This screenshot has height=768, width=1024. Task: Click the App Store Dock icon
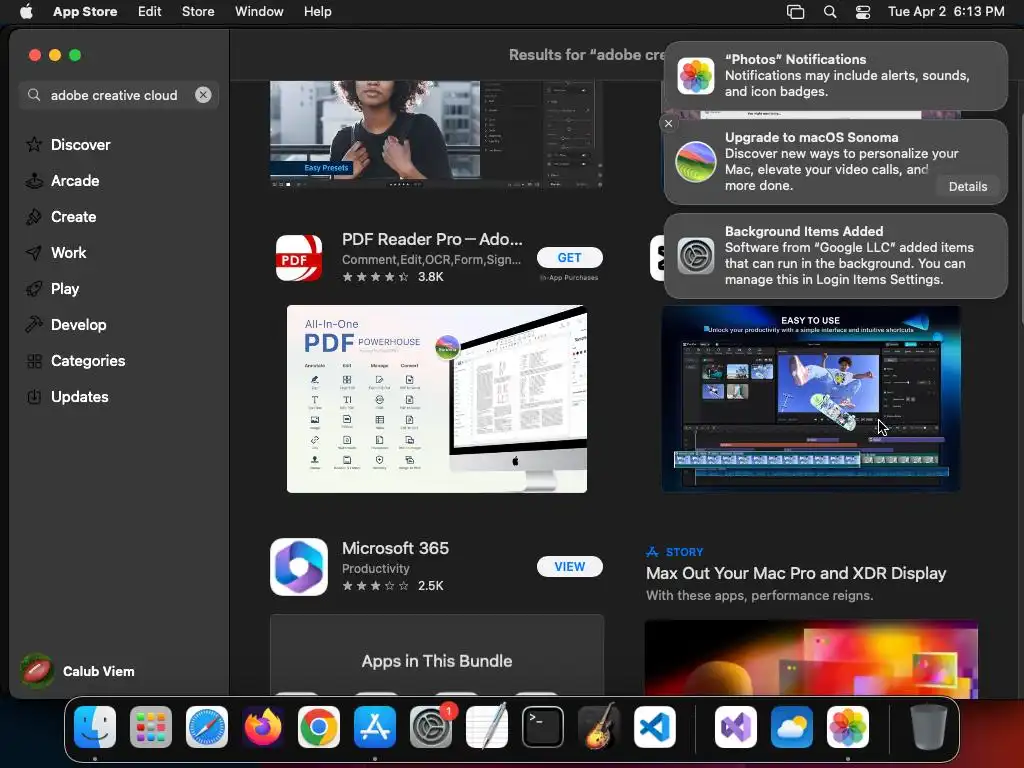click(x=375, y=727)
